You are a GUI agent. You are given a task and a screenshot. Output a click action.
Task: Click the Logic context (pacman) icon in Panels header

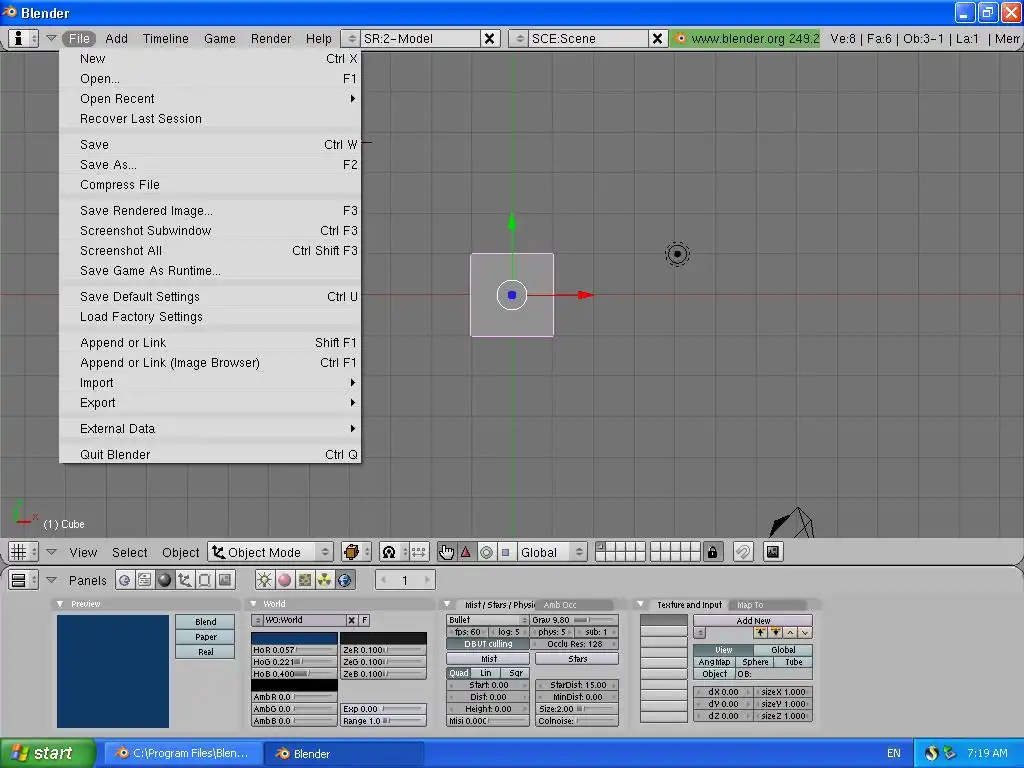pos(125,580)
